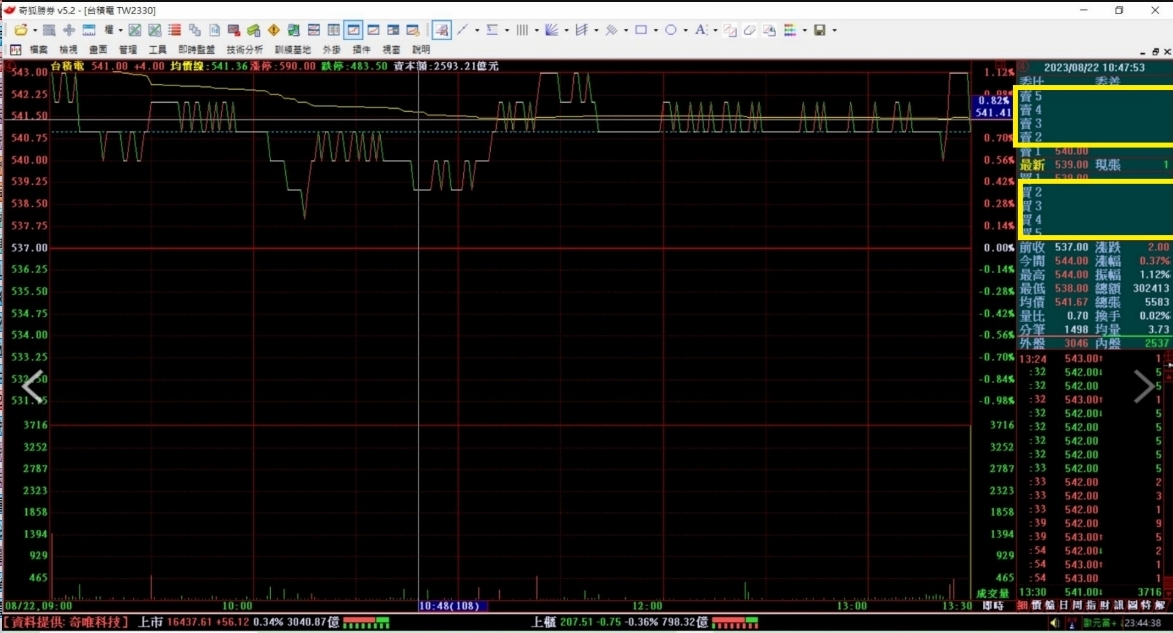The width and height of the screenshot is (1173, 633).
Task: Switch to the 日 daily chart tab
Action: coord(1063,606)
